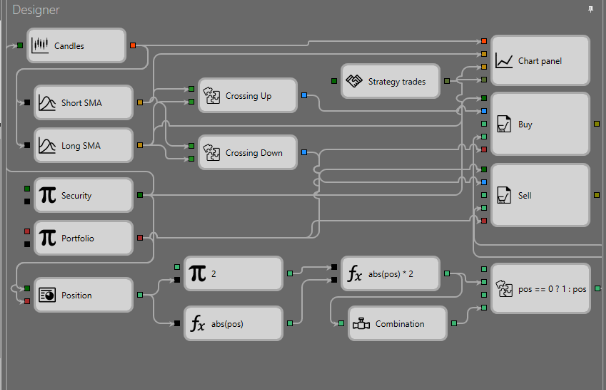
Task: Click the Sell order document icon
Action: coord(504,195)
